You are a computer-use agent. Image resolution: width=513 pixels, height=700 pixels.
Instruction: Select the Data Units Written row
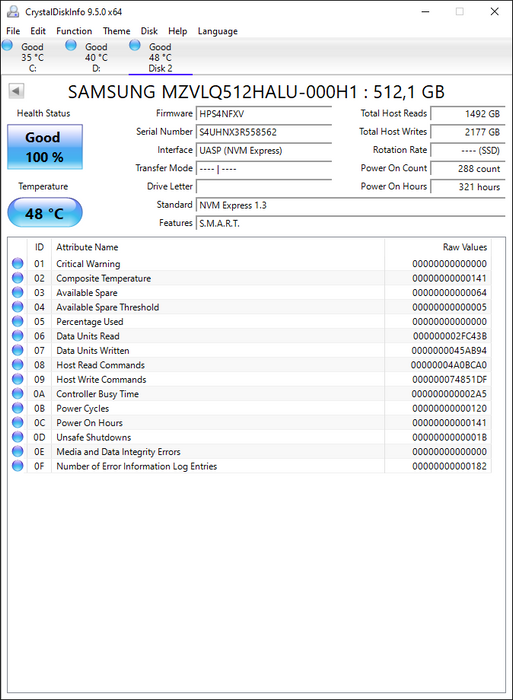click(x=250, y=350)
